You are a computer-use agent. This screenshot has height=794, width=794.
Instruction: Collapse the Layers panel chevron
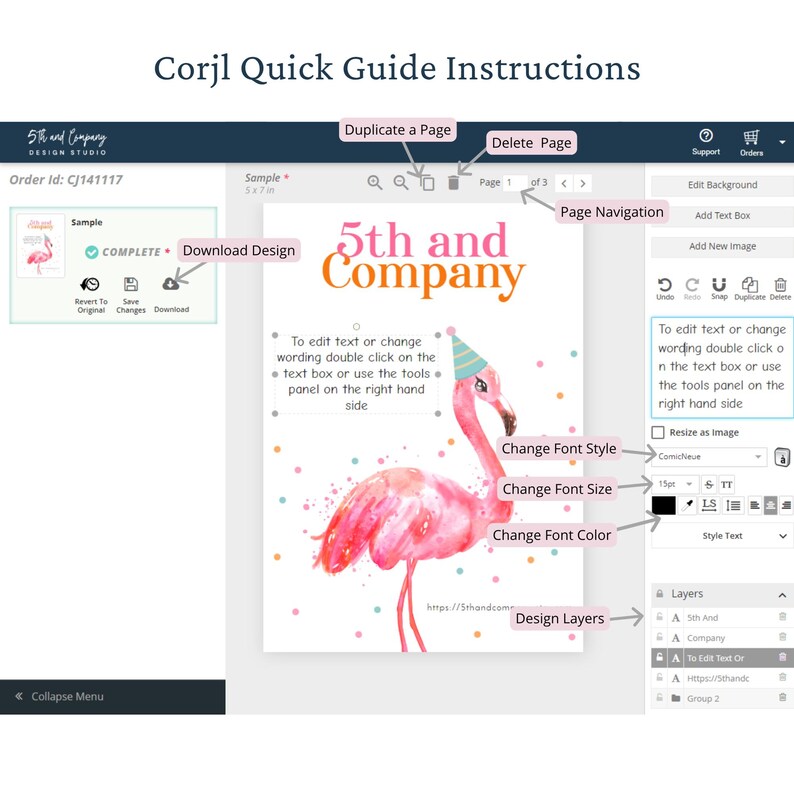tap(782, 595)
